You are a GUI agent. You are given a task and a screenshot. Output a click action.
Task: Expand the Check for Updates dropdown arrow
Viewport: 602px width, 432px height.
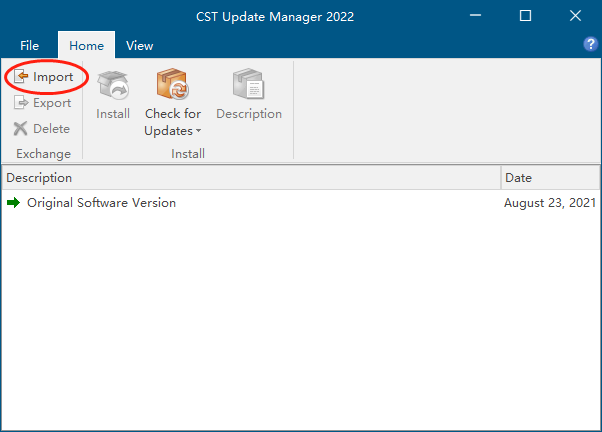coord(198,131)
